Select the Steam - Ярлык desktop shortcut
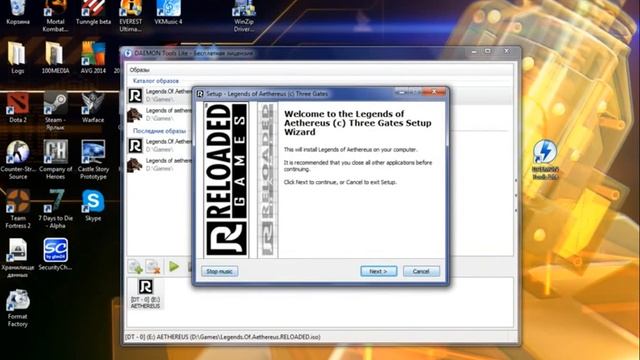The height and width of the screenshot is (360, 640). (55, 111)
